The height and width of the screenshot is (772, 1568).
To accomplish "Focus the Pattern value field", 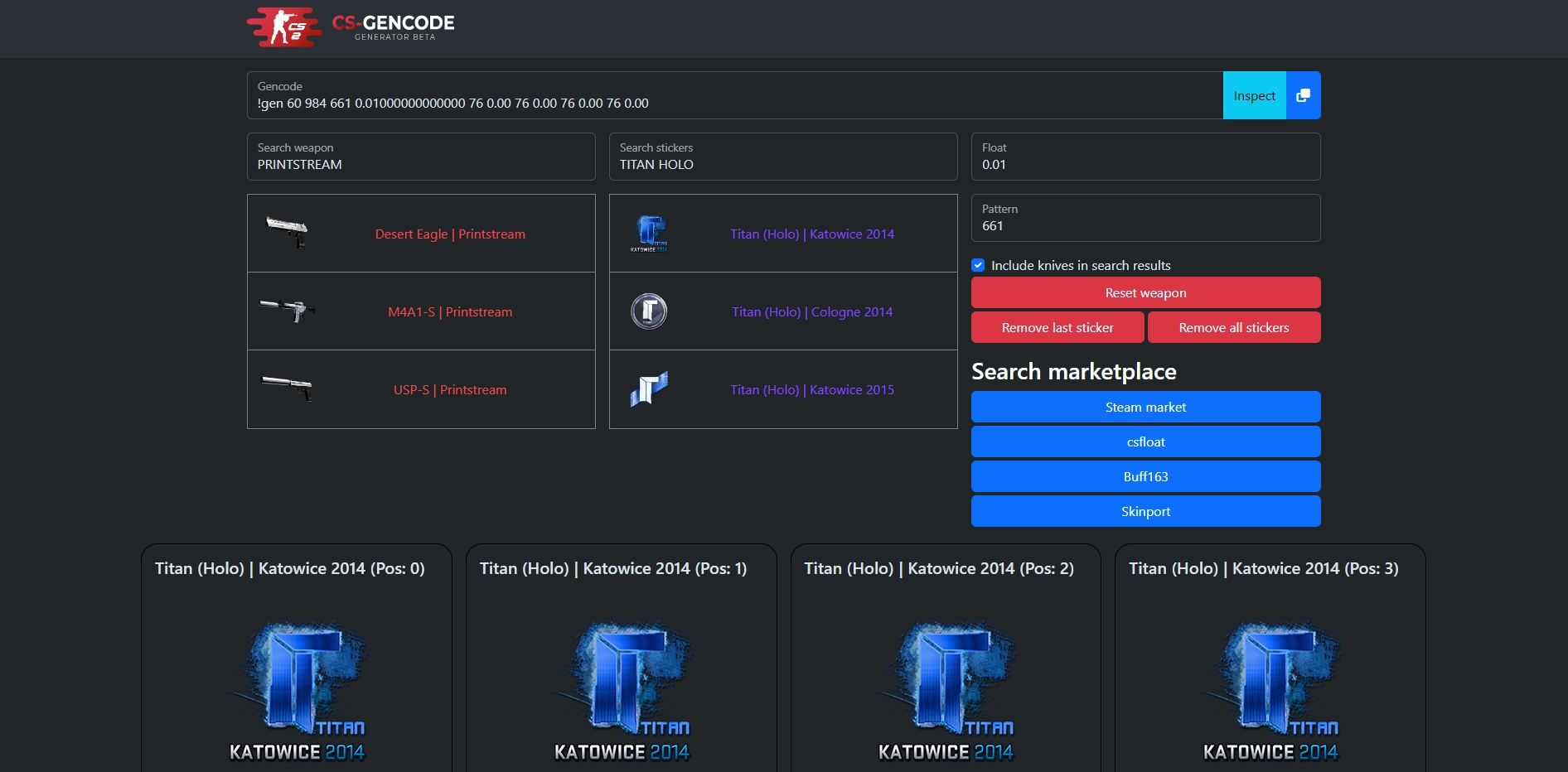I will [x=1146, y=218].
